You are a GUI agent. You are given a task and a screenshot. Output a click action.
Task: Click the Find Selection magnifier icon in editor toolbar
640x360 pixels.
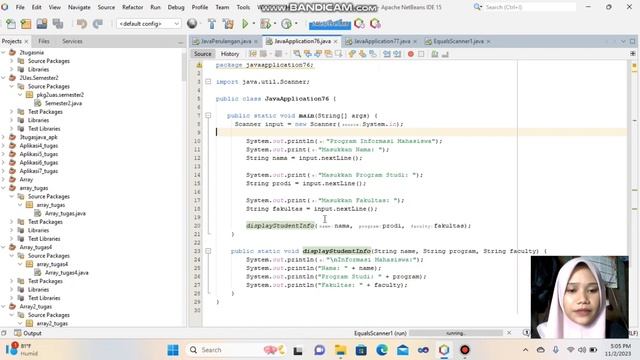pos(297,54)
